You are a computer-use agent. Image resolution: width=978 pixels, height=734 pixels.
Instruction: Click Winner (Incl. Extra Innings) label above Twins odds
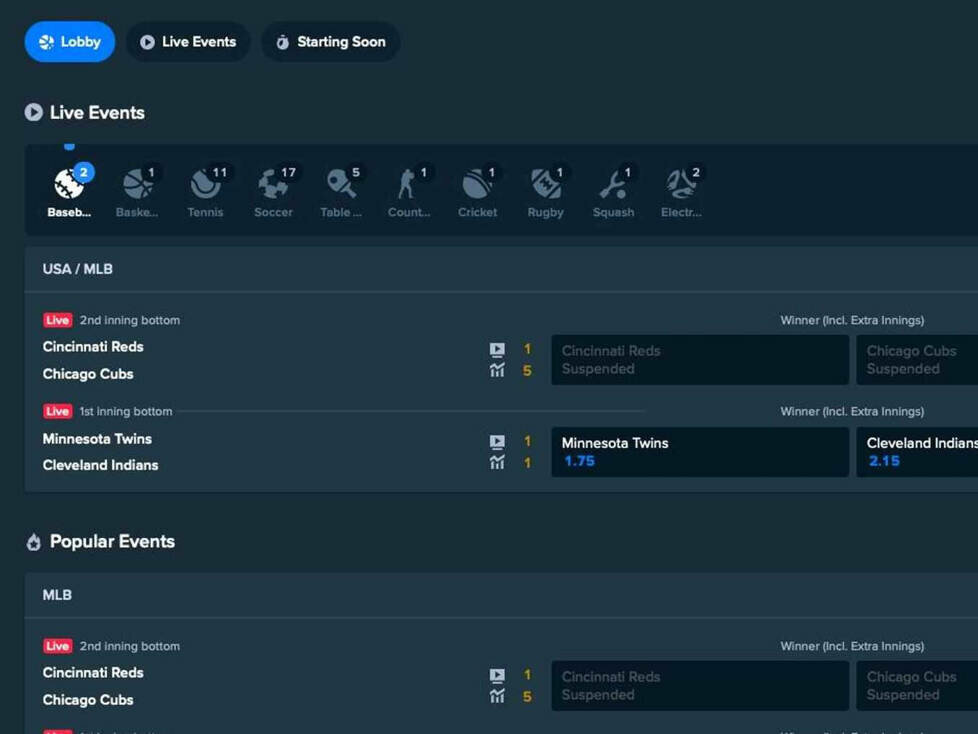pos(852,412)
